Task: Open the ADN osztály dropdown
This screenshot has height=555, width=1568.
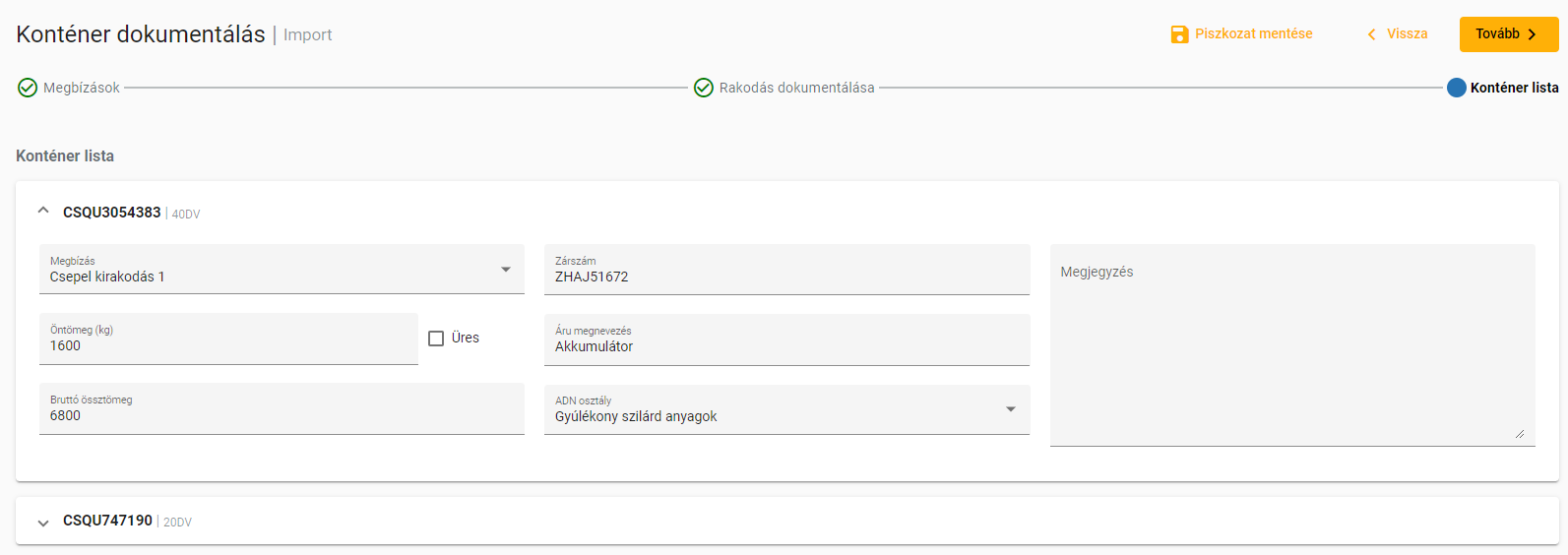Action: point(1010,409)
